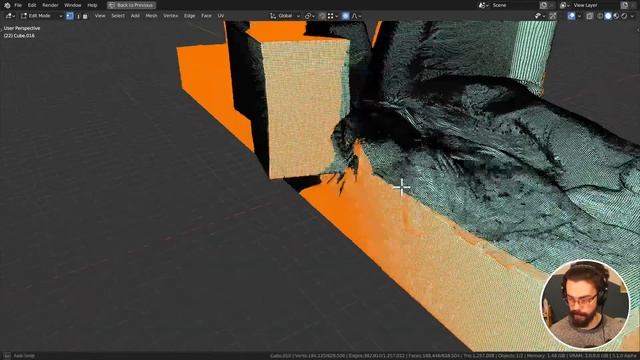Switch to material preview shading

click(616, 16)
